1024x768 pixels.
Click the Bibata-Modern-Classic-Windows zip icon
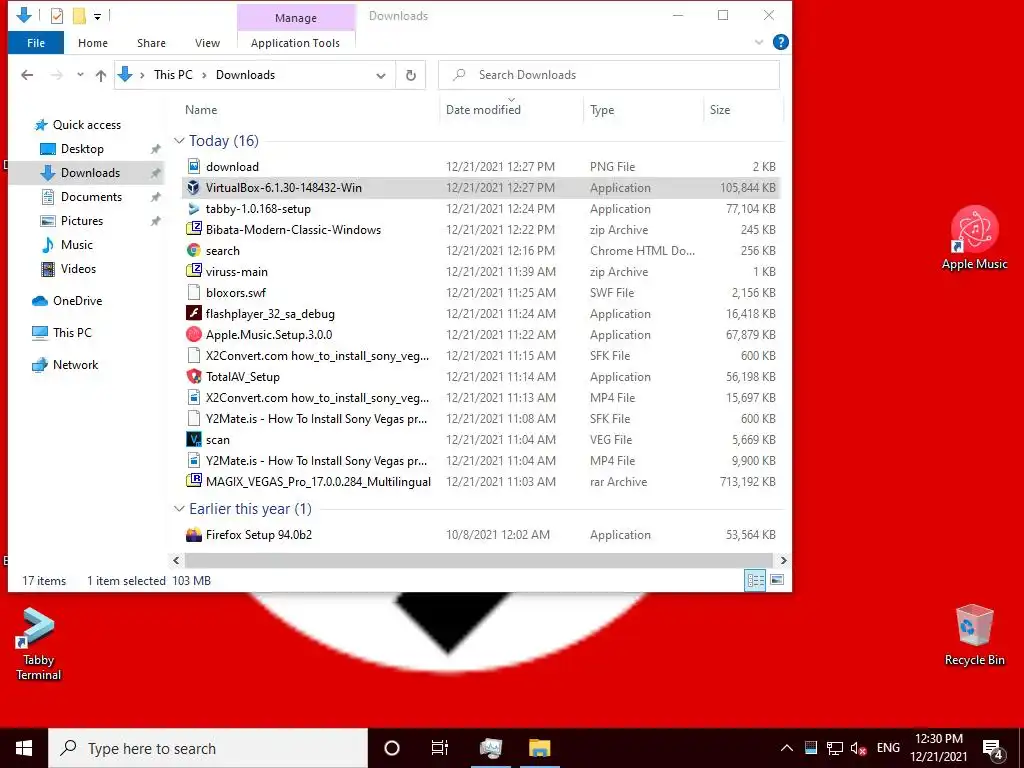click(193, 230)
